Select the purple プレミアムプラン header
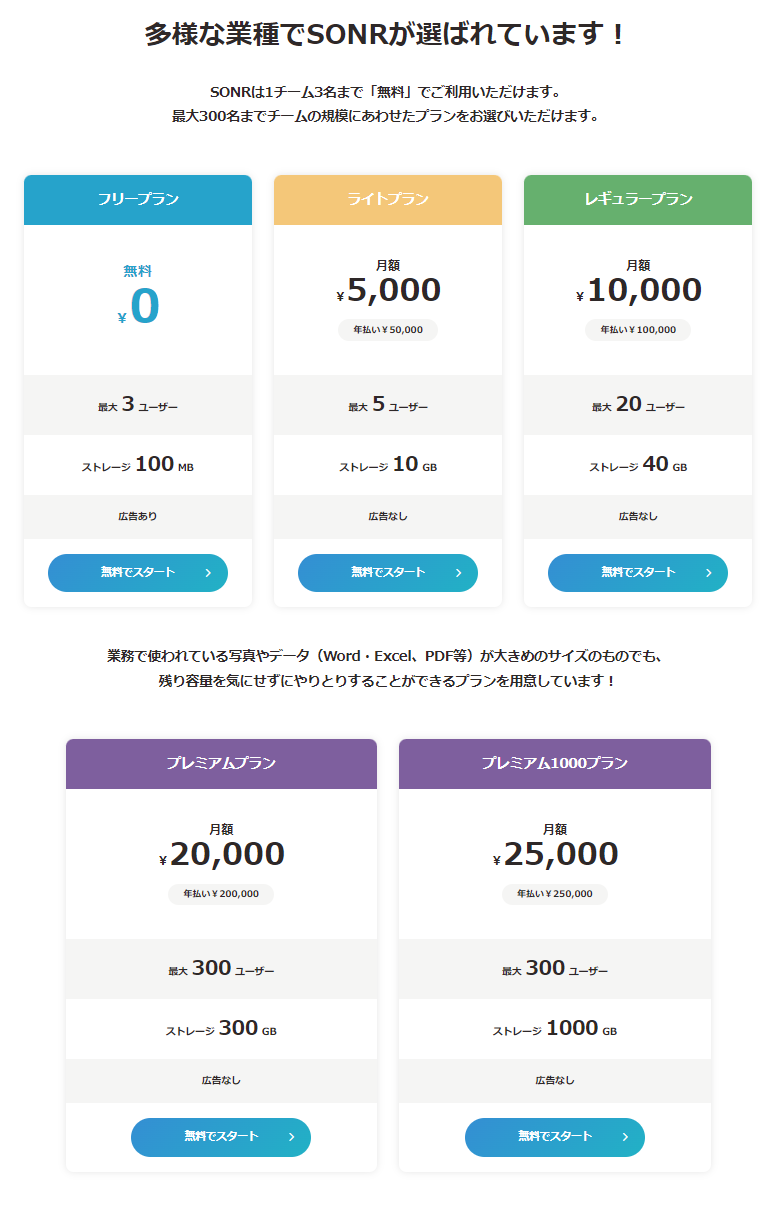The height and width of the screenshot is (1231, 777). pyautogui.click(x=221, y=763)
